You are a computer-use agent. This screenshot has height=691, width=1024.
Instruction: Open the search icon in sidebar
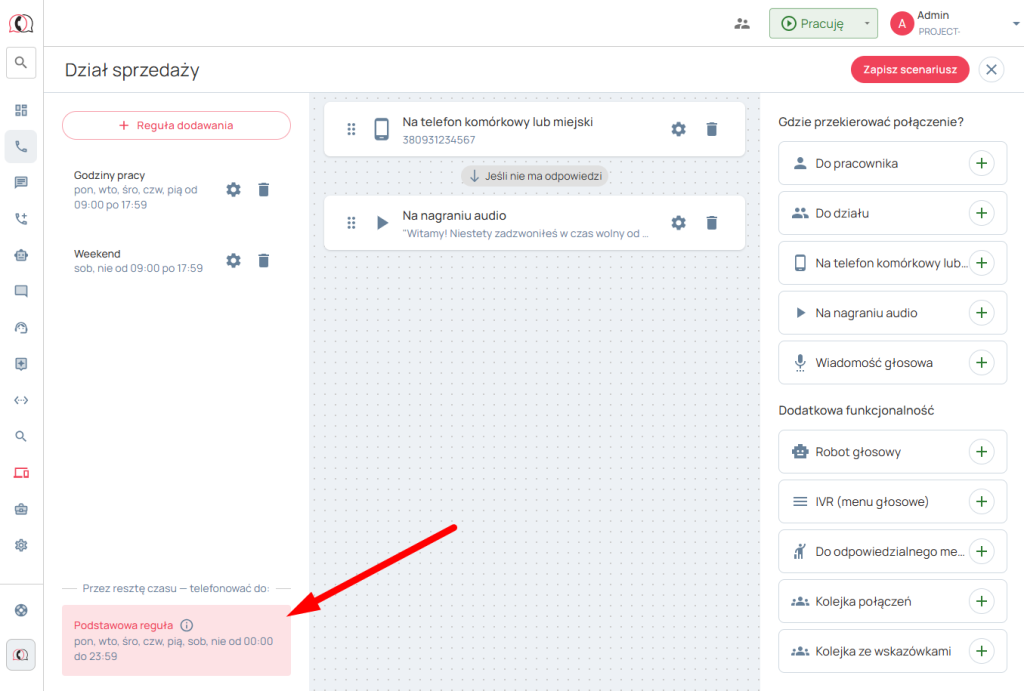click(21, 63)
